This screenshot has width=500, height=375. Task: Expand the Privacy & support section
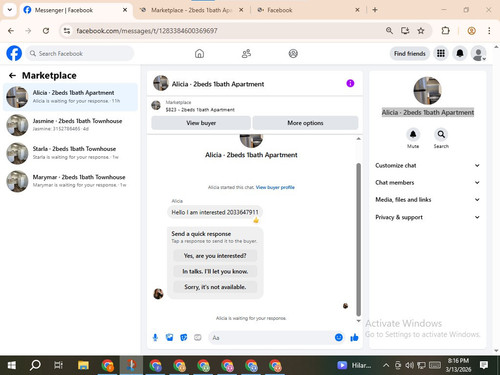tap(428, 217)
